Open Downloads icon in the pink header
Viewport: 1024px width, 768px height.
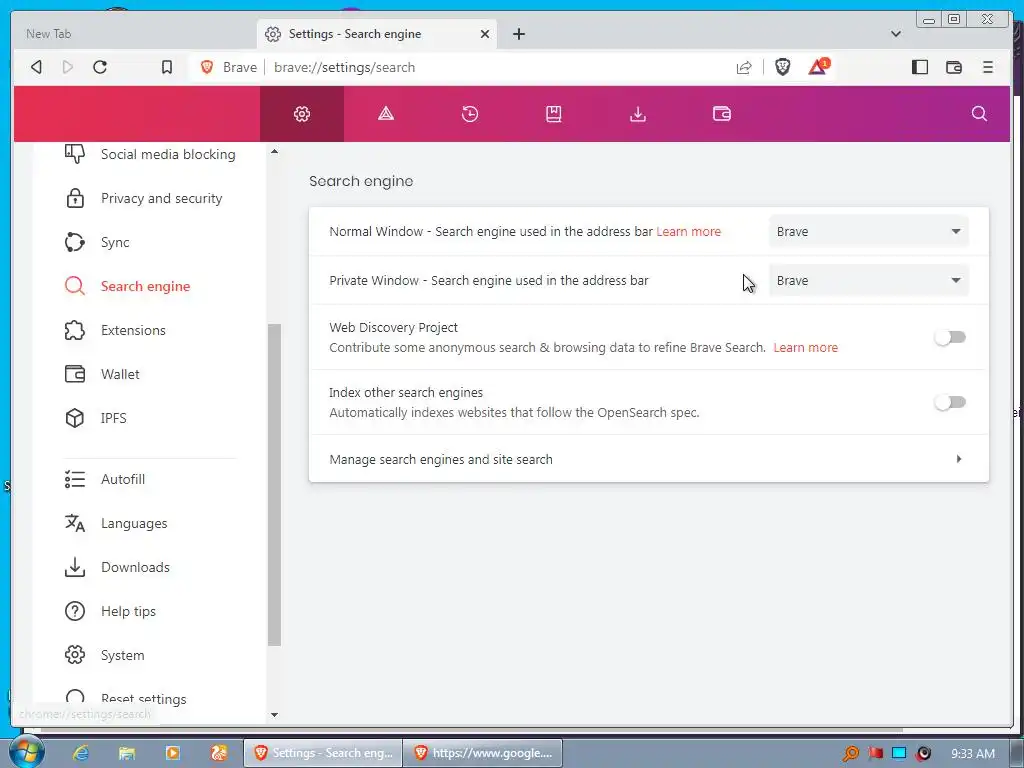point(638,114)
